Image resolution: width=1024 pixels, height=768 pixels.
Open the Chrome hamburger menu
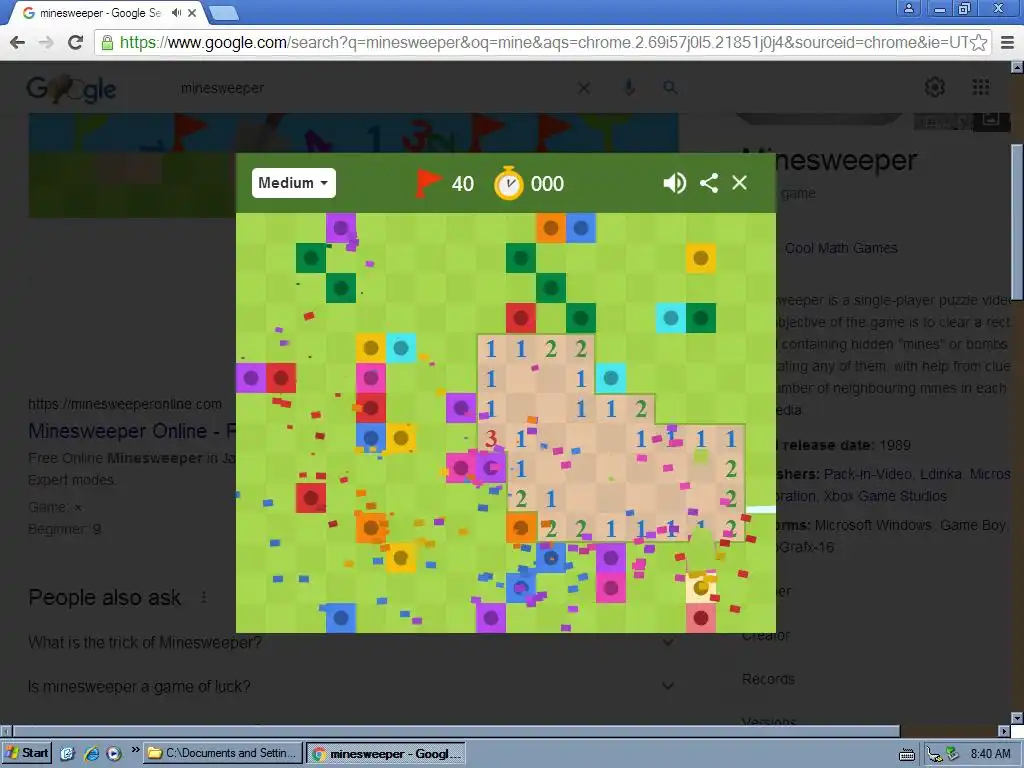[x=1008, y=43]
